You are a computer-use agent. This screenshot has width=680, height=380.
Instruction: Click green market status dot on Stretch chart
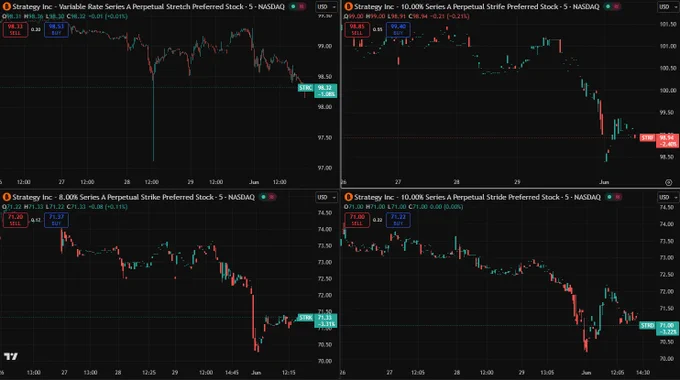point(293,7)
